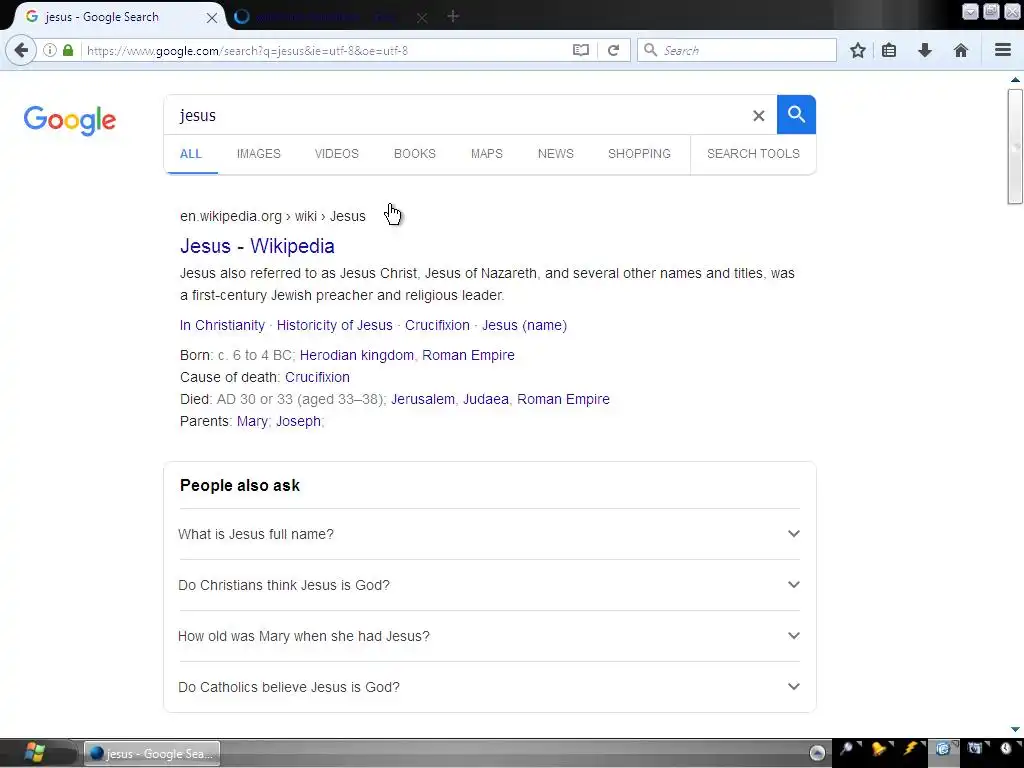Switch to the SHOPPING tab
1024x768 pixels.
pyautogui.click(x=639, y=153)
